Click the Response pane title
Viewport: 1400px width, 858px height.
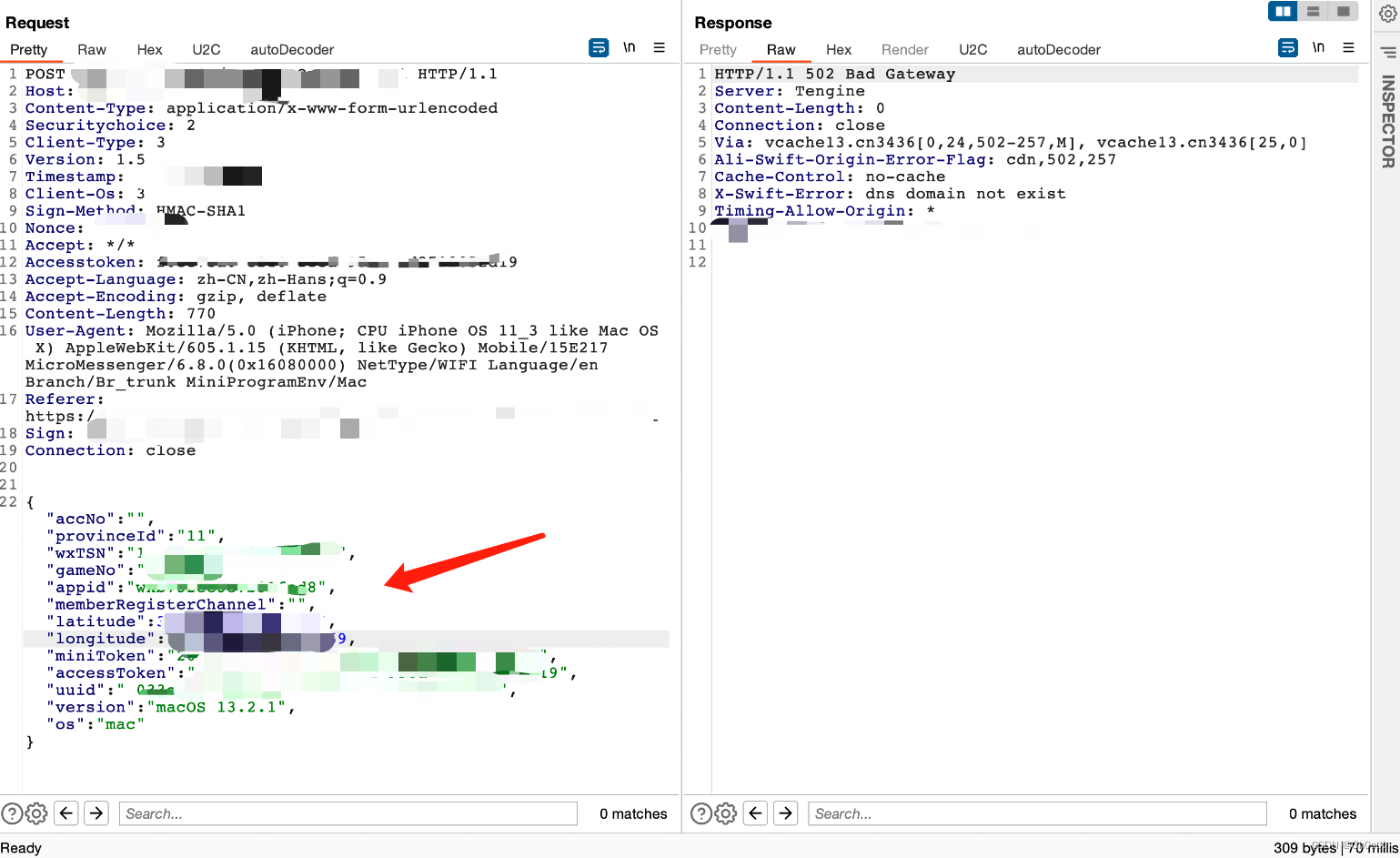(733, 23)
